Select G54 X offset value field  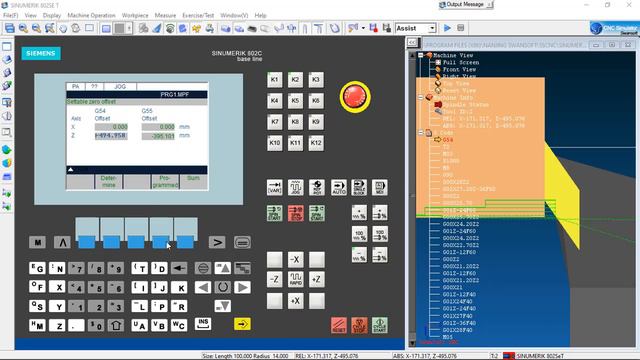[x=111, y=127]
